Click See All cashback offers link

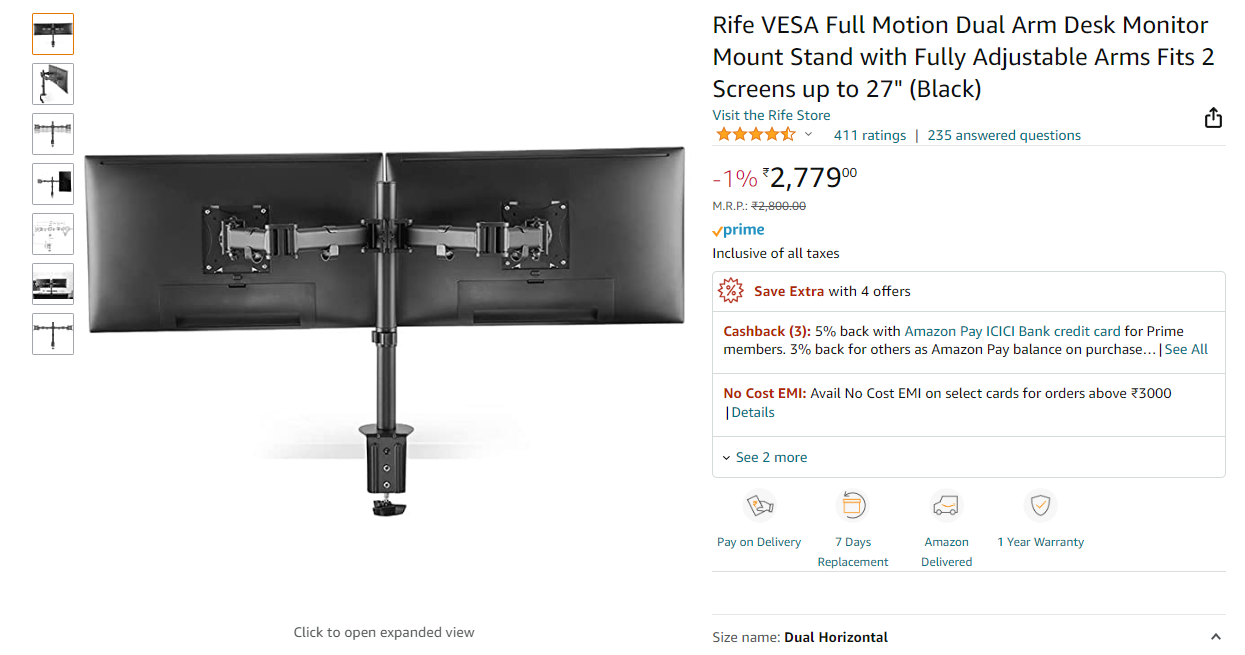coord(1186,349)
